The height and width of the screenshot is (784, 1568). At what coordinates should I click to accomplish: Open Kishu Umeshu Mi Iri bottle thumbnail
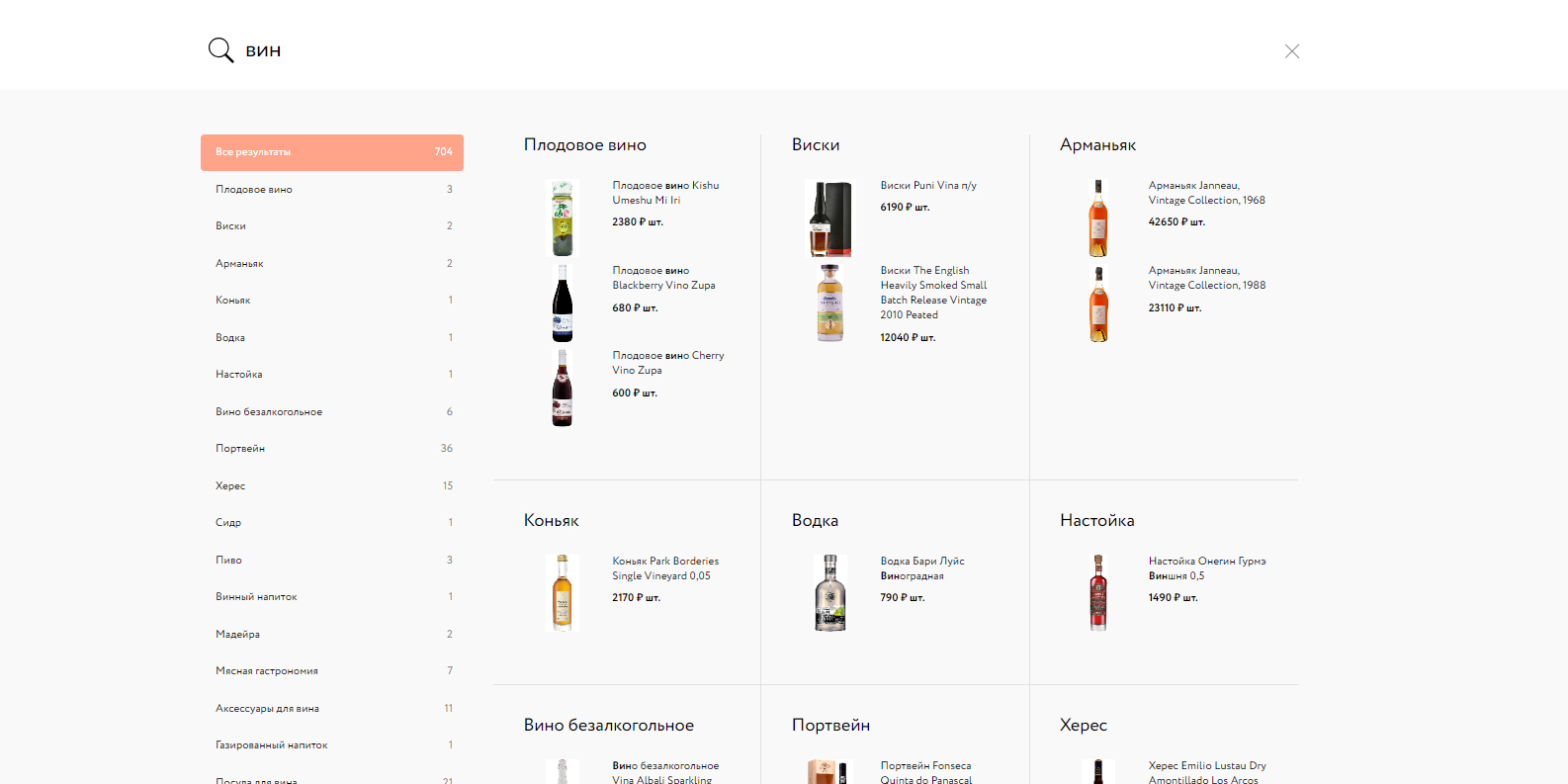pos(563,218)
